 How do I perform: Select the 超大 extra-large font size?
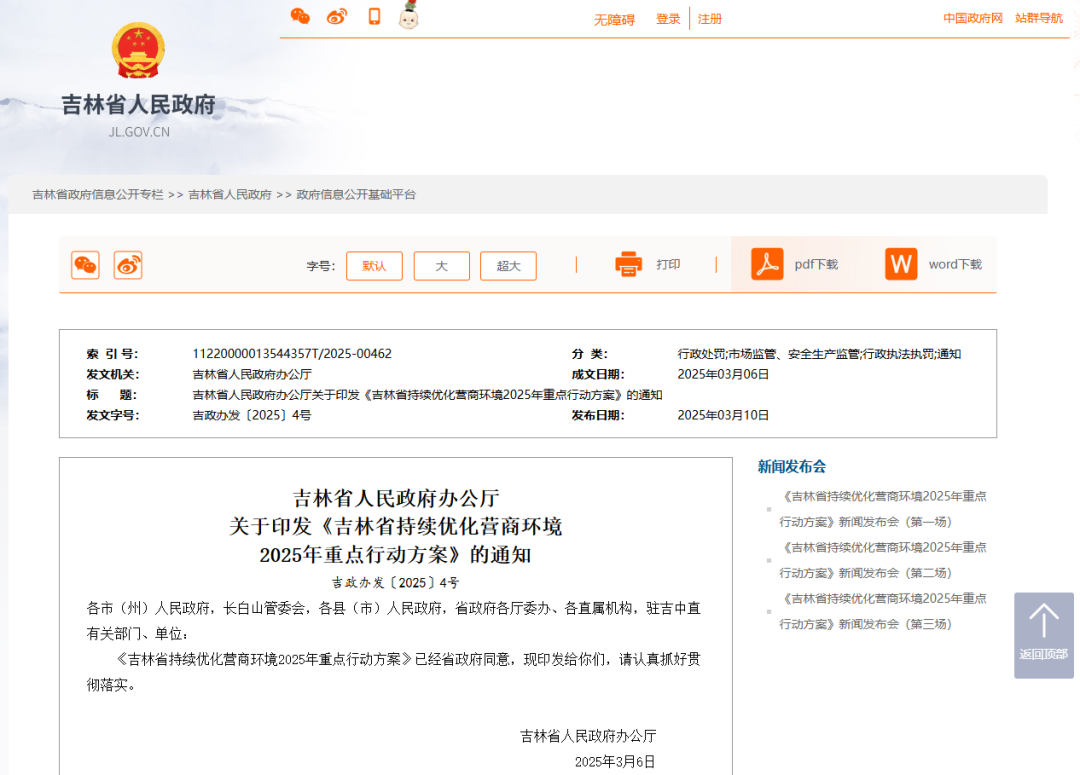pos(508,265)
